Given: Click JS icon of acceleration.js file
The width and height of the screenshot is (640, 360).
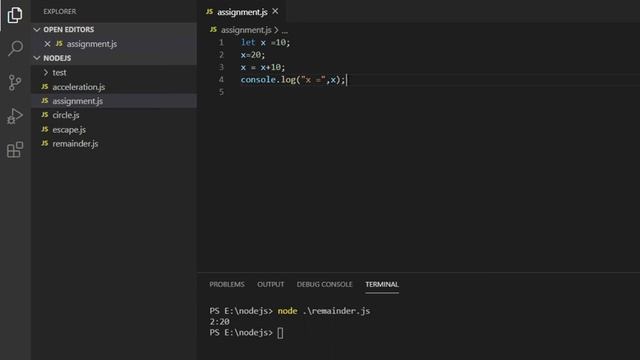Looking at the screenshot, I should [45, 87].
